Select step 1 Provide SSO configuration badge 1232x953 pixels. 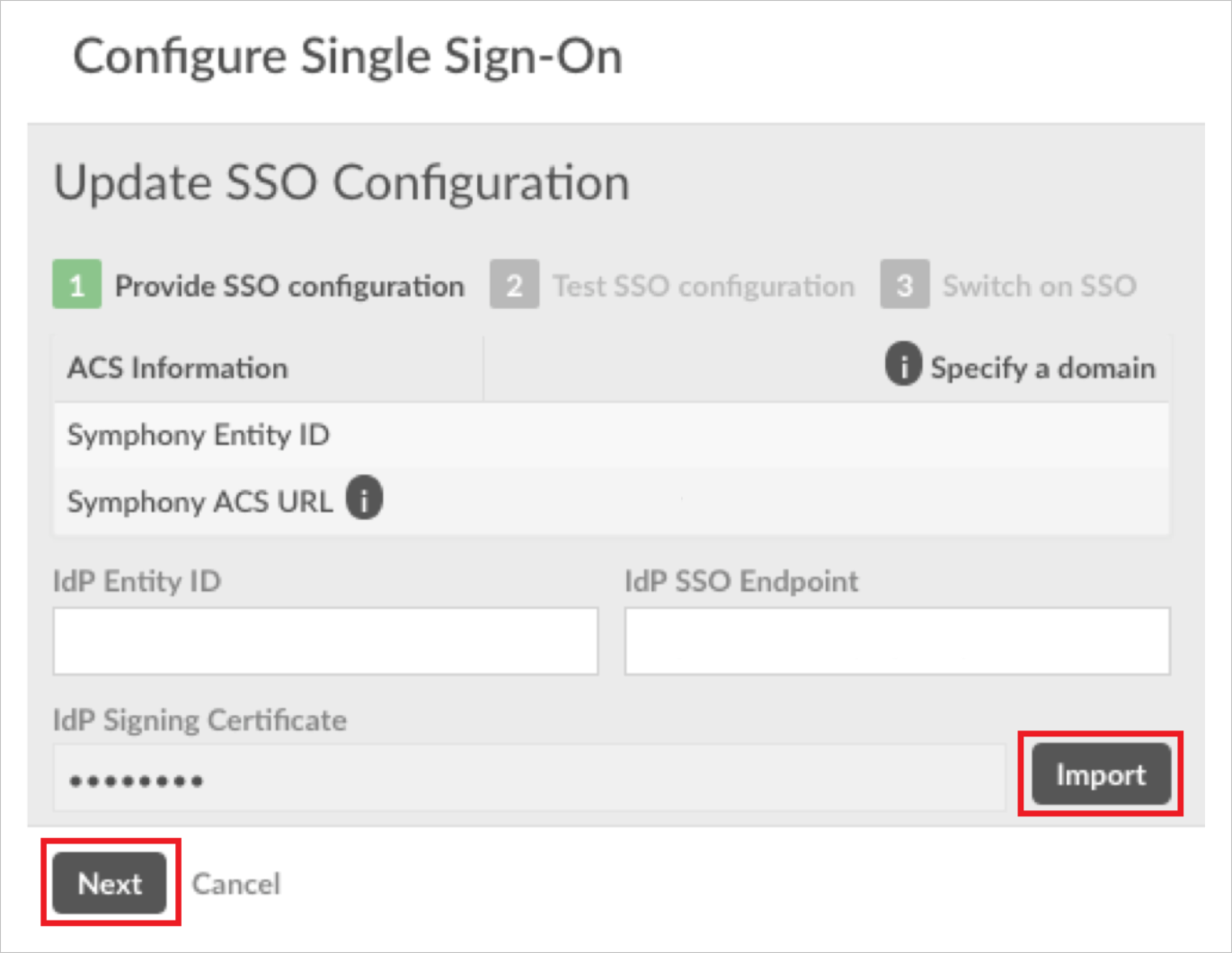pos(76,285)
